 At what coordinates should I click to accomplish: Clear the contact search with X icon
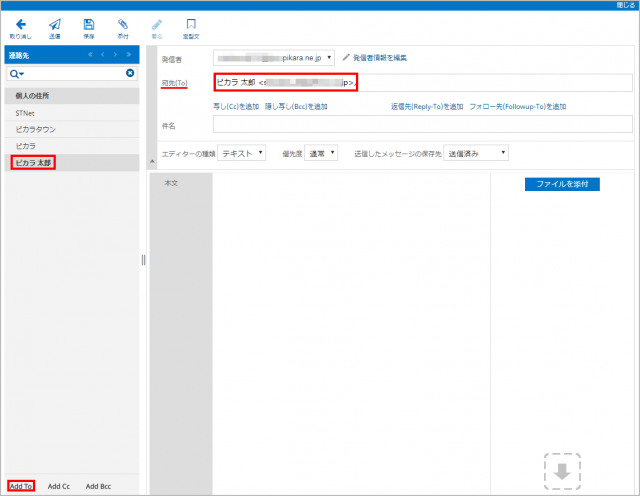point(130,73)
